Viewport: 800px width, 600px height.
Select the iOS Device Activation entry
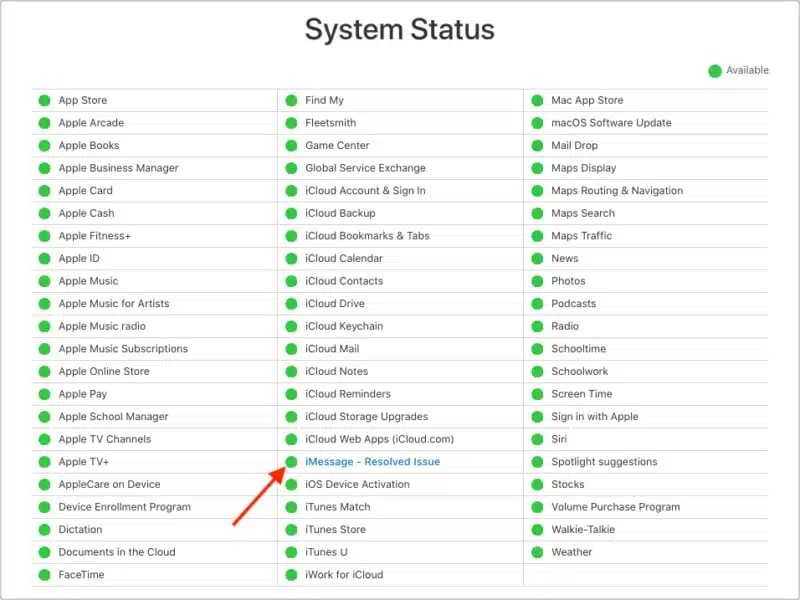pyautogui.click(x=357, y=485)
